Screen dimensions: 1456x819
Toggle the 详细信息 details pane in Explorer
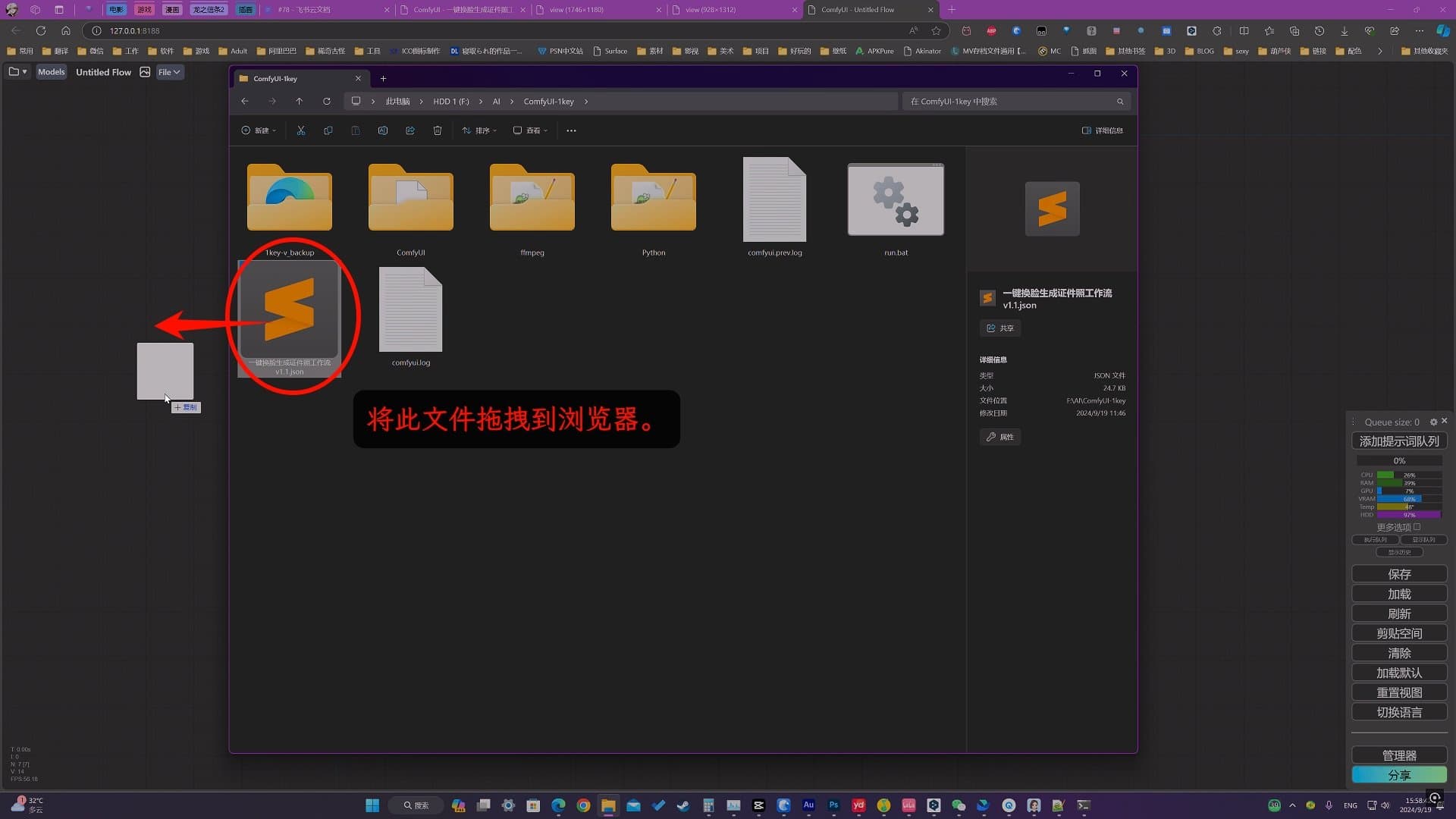1102,130
